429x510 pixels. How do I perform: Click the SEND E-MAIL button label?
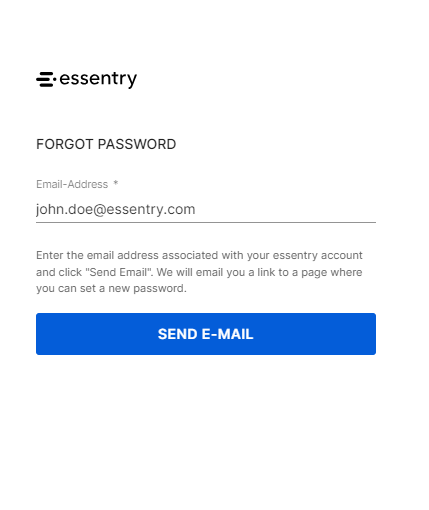tap(206, 334)
